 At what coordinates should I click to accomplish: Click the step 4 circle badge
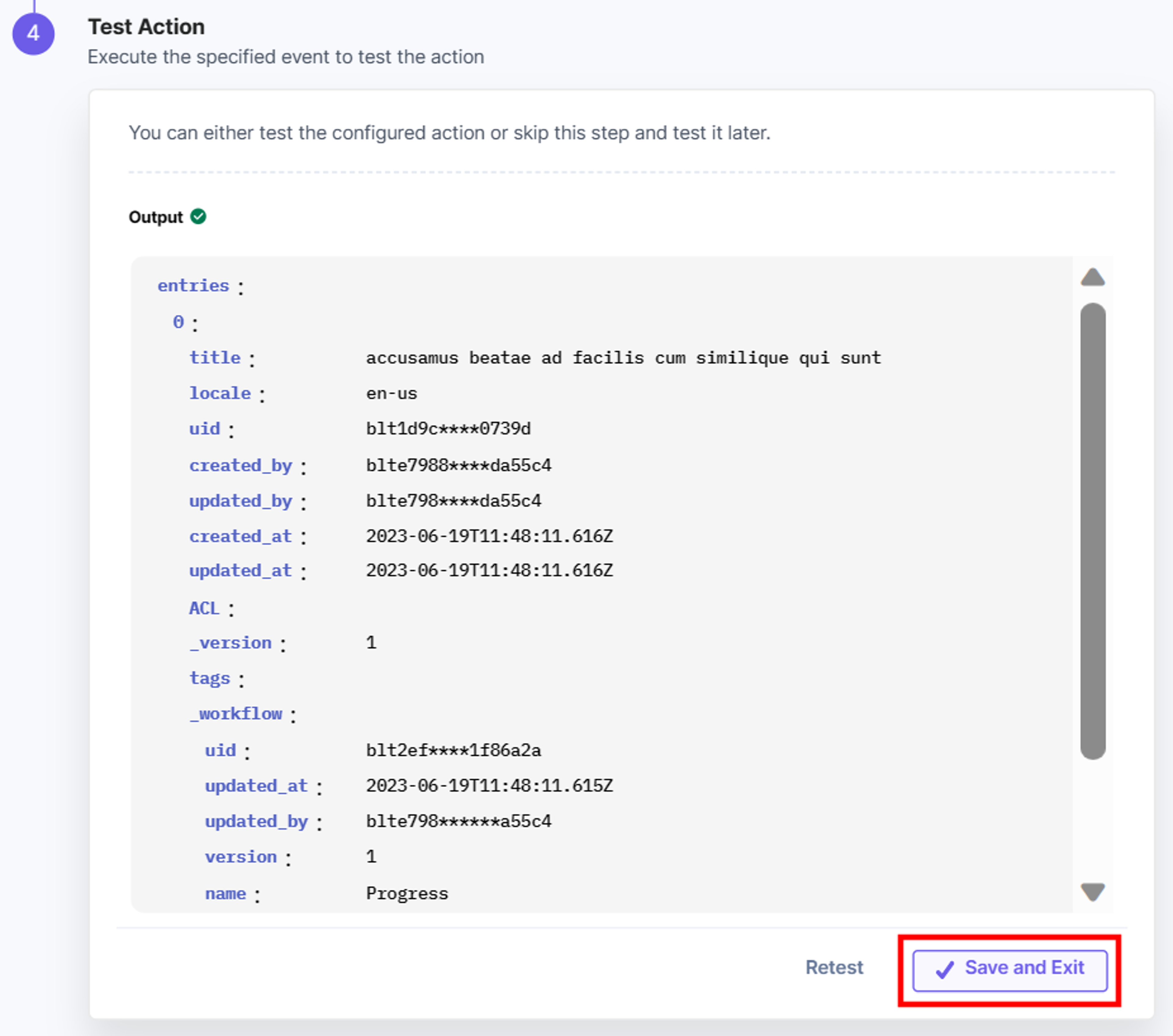click(33, 34)
